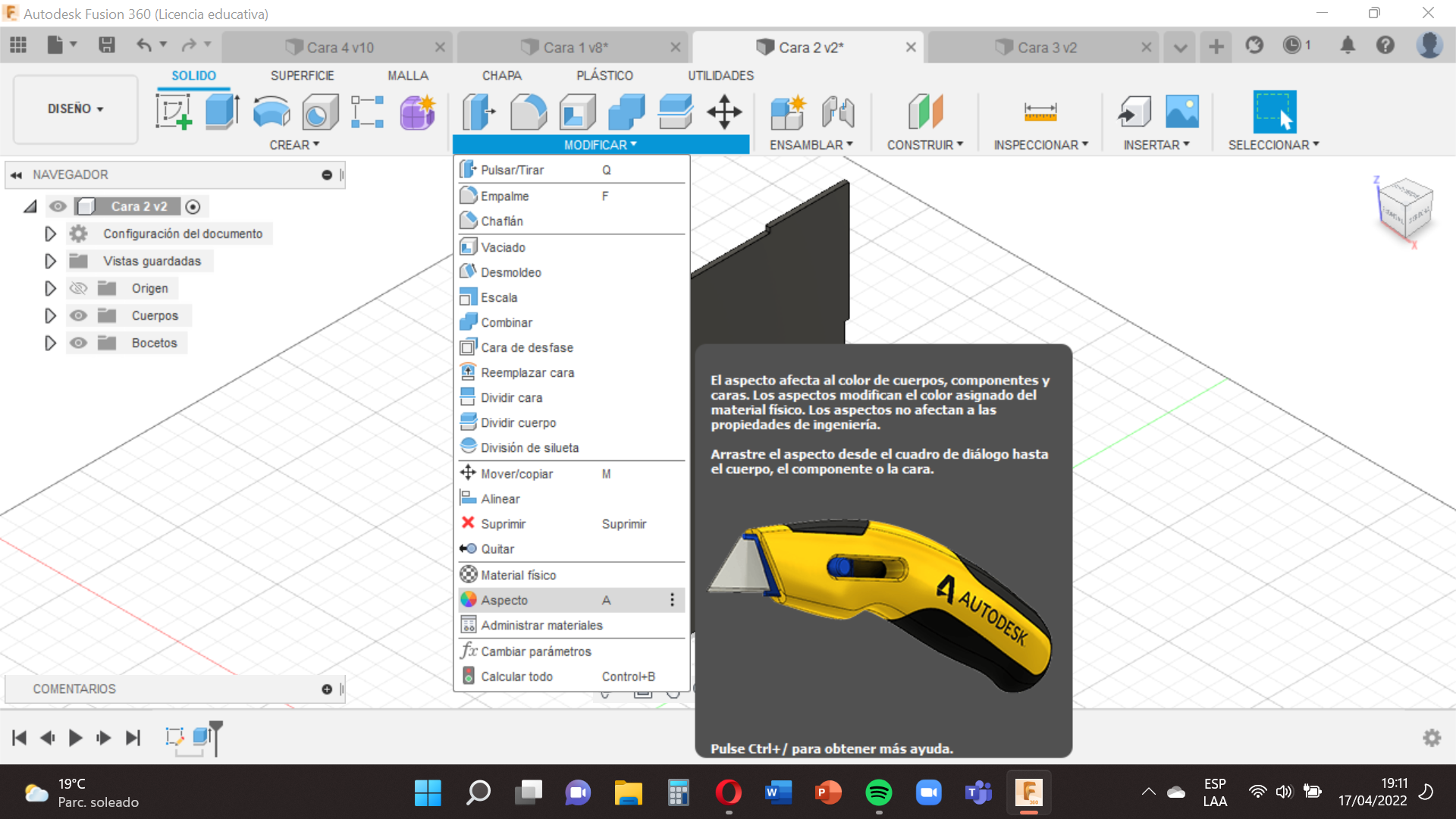The image size is (1456, 819).
Task: Expand the Cuerpos folder node
Action: [x=50, y=315]
